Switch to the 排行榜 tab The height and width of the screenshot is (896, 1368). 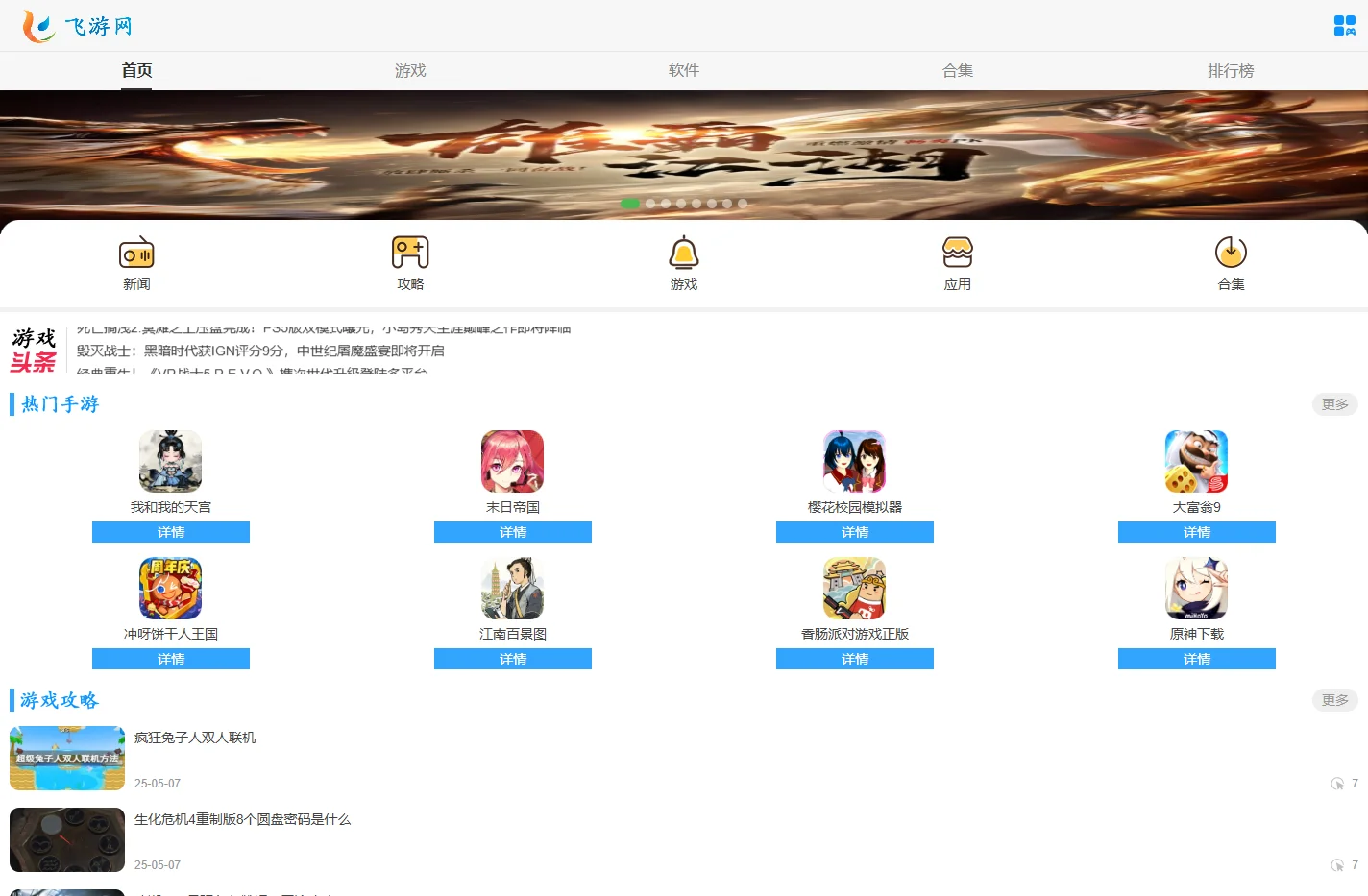tap(1231, 70)
